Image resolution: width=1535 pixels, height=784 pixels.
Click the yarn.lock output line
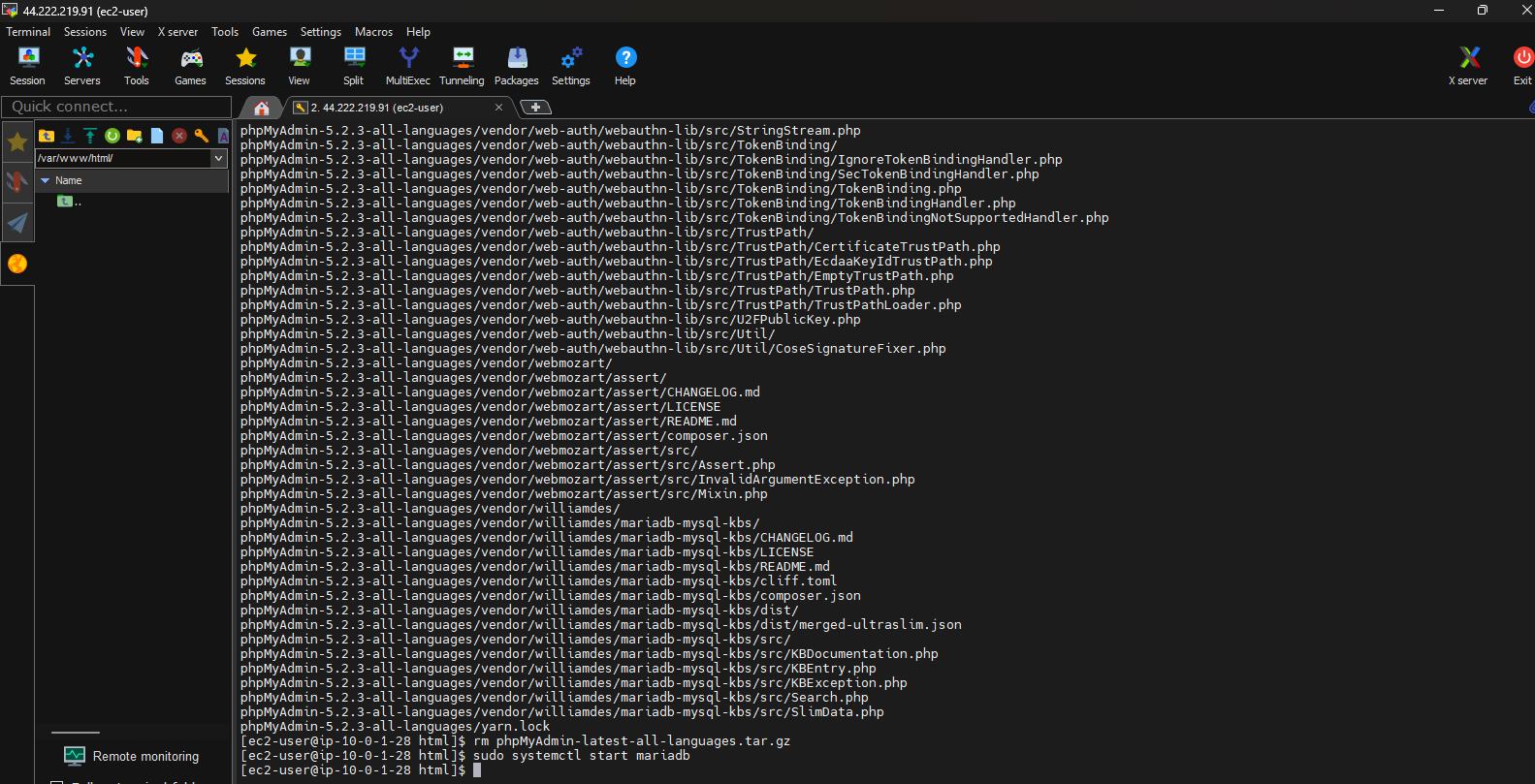[395, 727]
